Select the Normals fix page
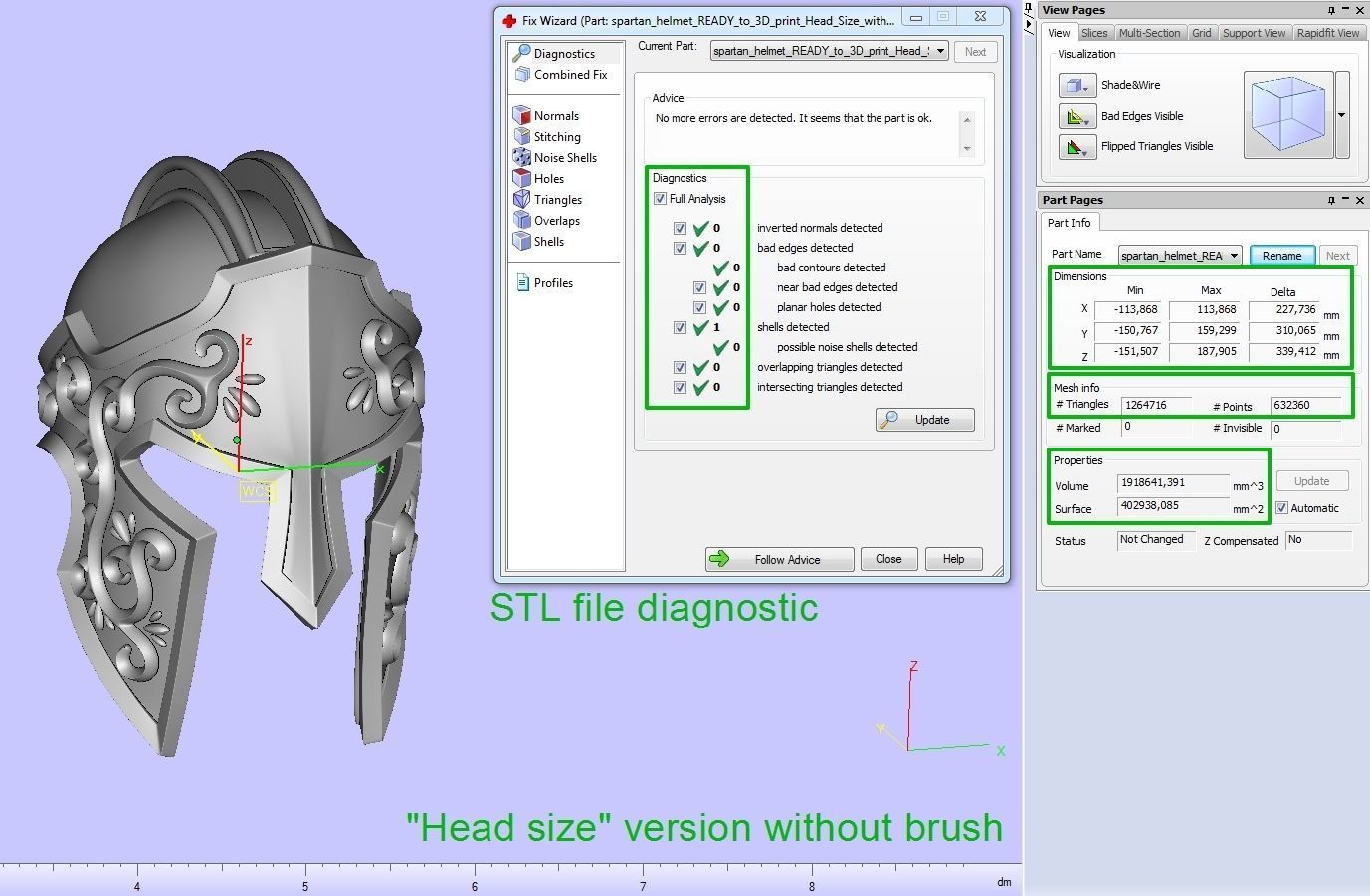 [546, 116]
